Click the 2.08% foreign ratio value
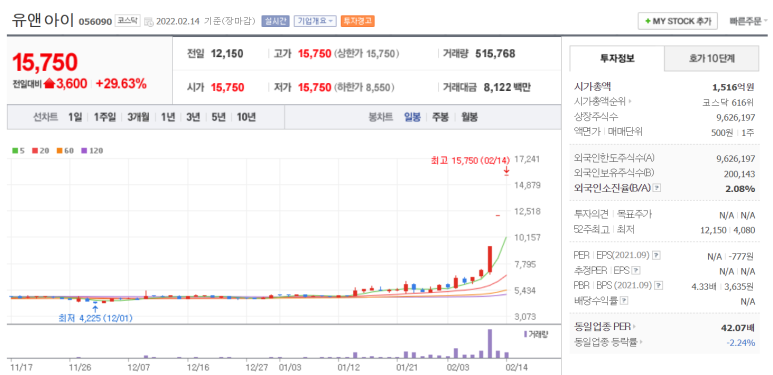 (740, 188)
